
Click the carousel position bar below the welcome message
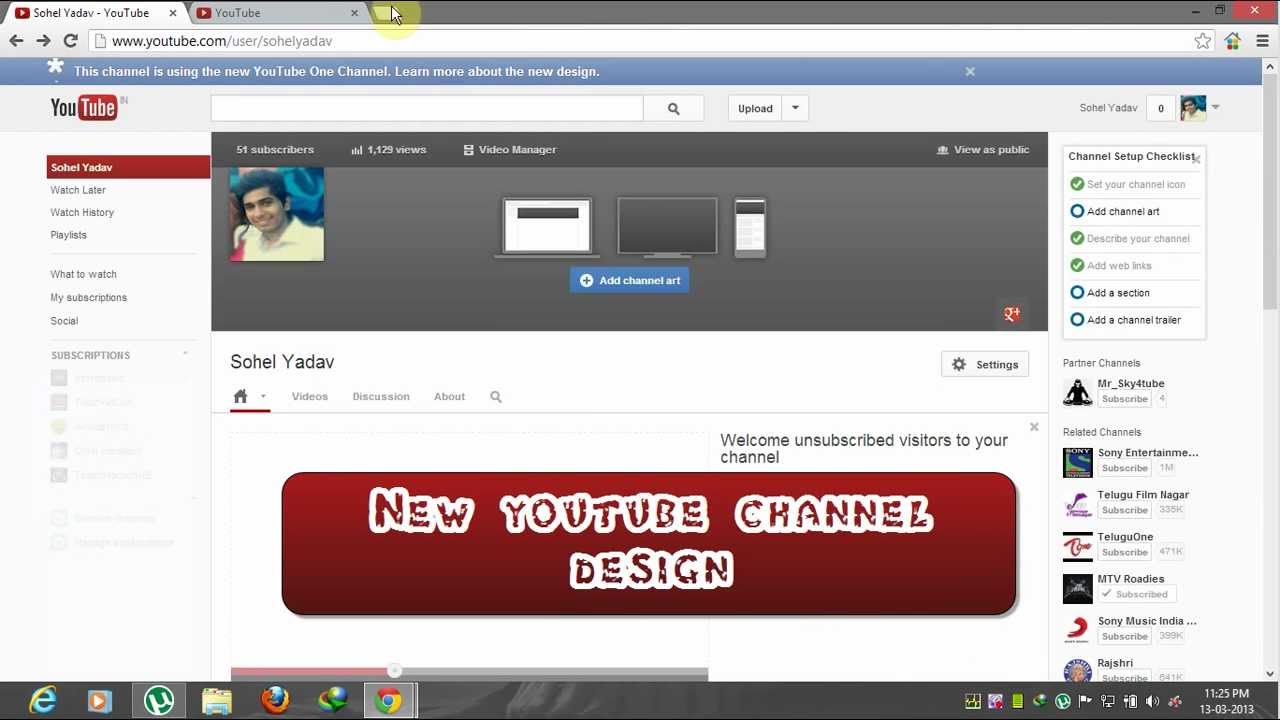[395, 671]
